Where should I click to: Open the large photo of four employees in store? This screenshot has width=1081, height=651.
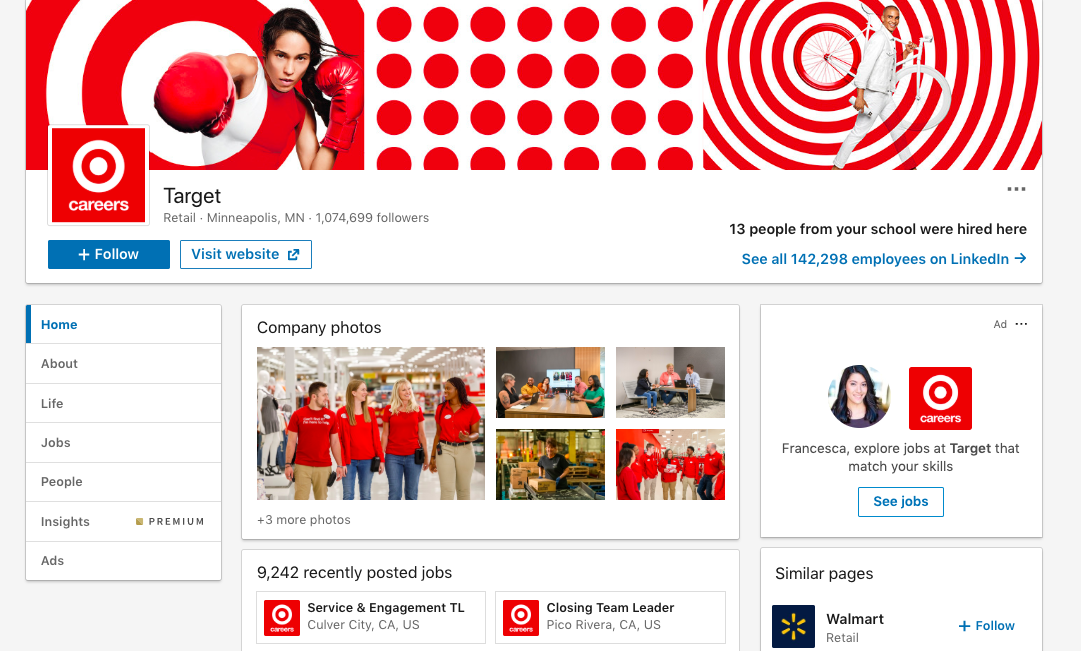(x=371, y=423)
